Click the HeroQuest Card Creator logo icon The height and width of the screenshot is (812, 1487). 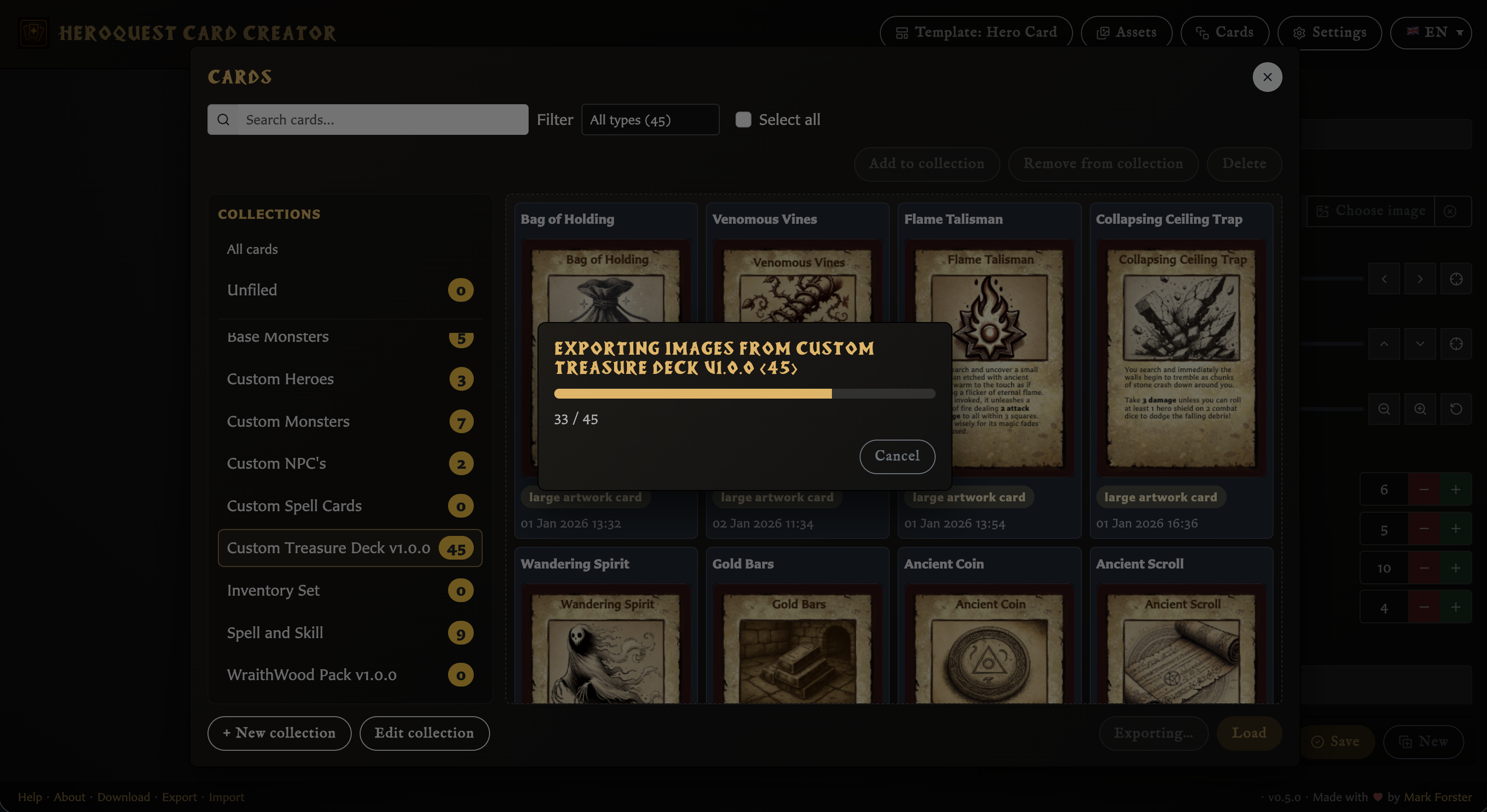pos(33,32)
